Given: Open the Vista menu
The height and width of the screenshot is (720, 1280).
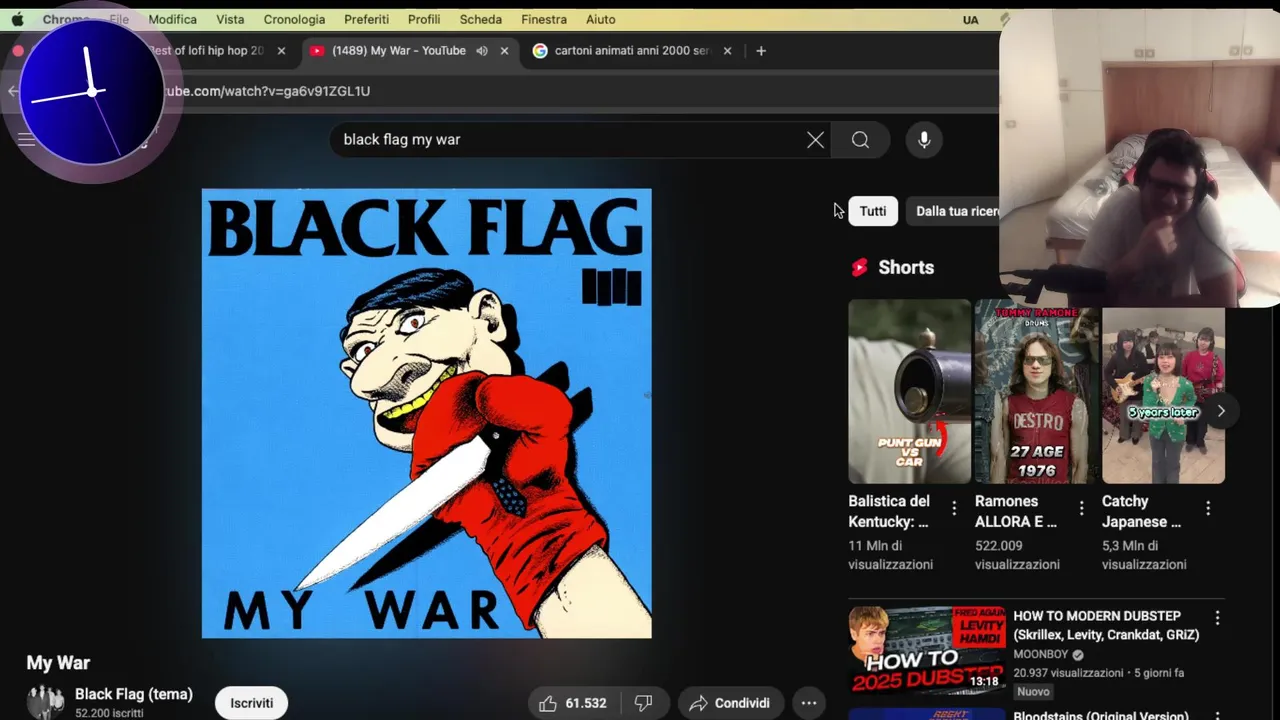Looking at the screenshot, I should pyautogui.click(x=230, y=19).
